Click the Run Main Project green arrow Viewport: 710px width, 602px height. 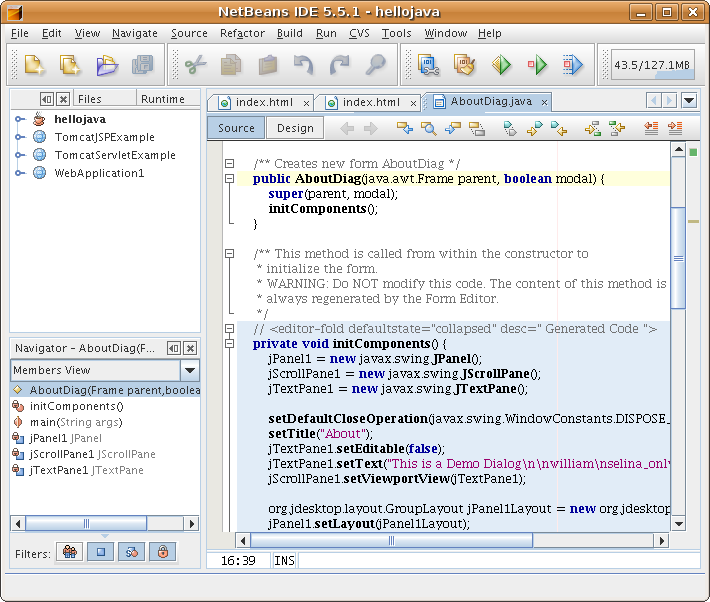[501, 65]
